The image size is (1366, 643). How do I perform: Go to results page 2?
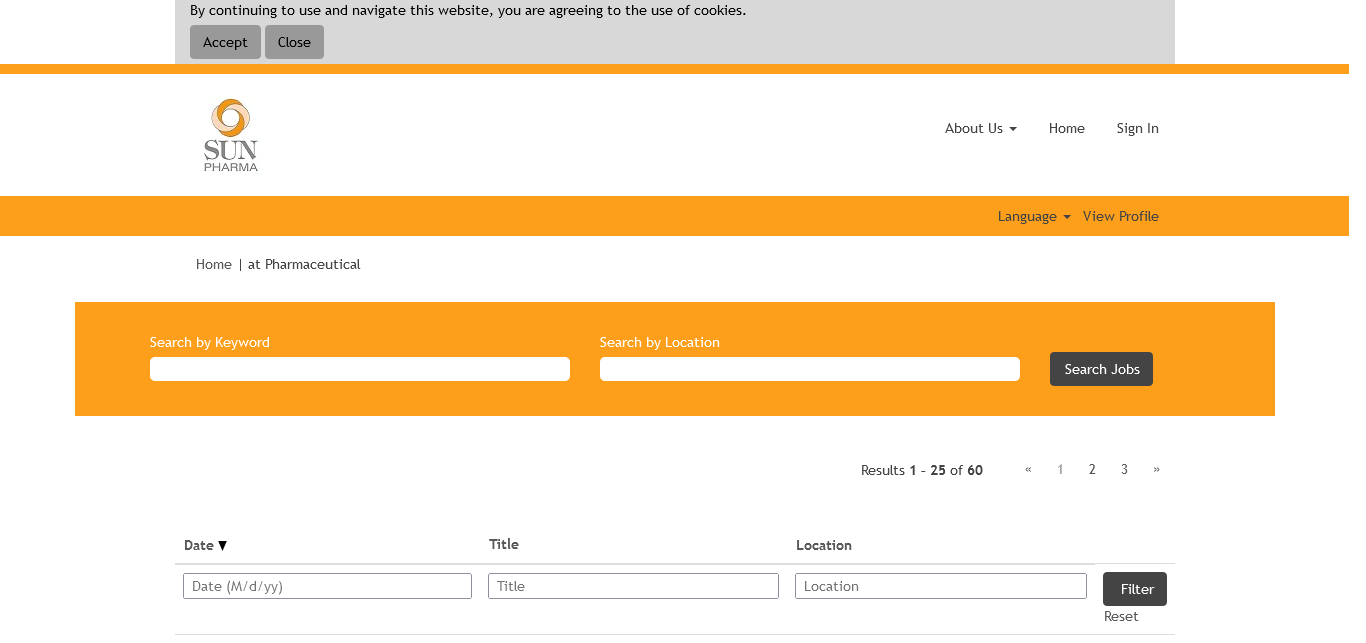[x=1092, y=469]
